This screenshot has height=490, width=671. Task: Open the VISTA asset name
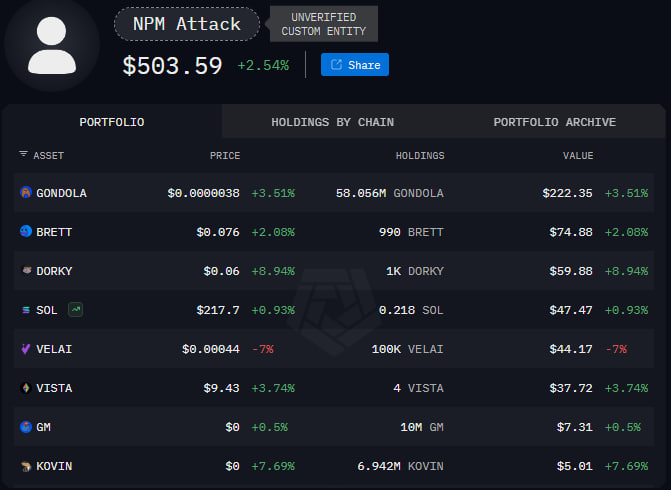coord(54,388)
